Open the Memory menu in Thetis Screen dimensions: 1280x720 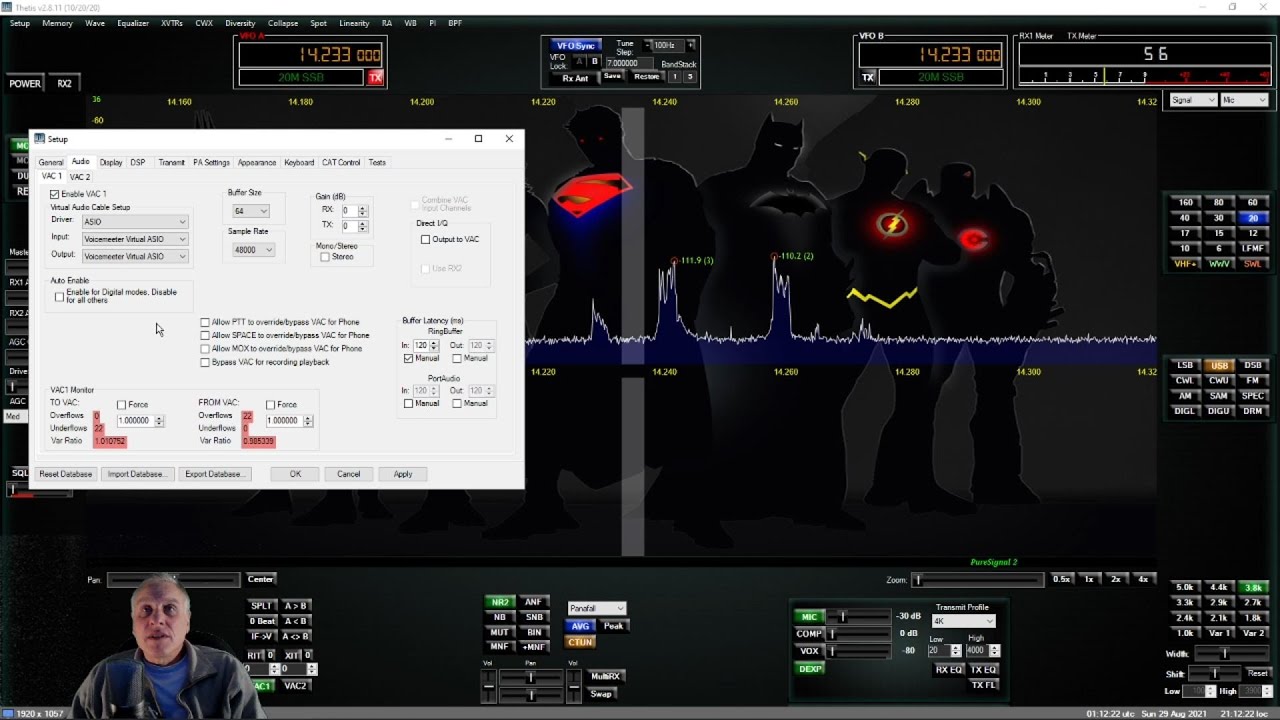tap(57, 23)
